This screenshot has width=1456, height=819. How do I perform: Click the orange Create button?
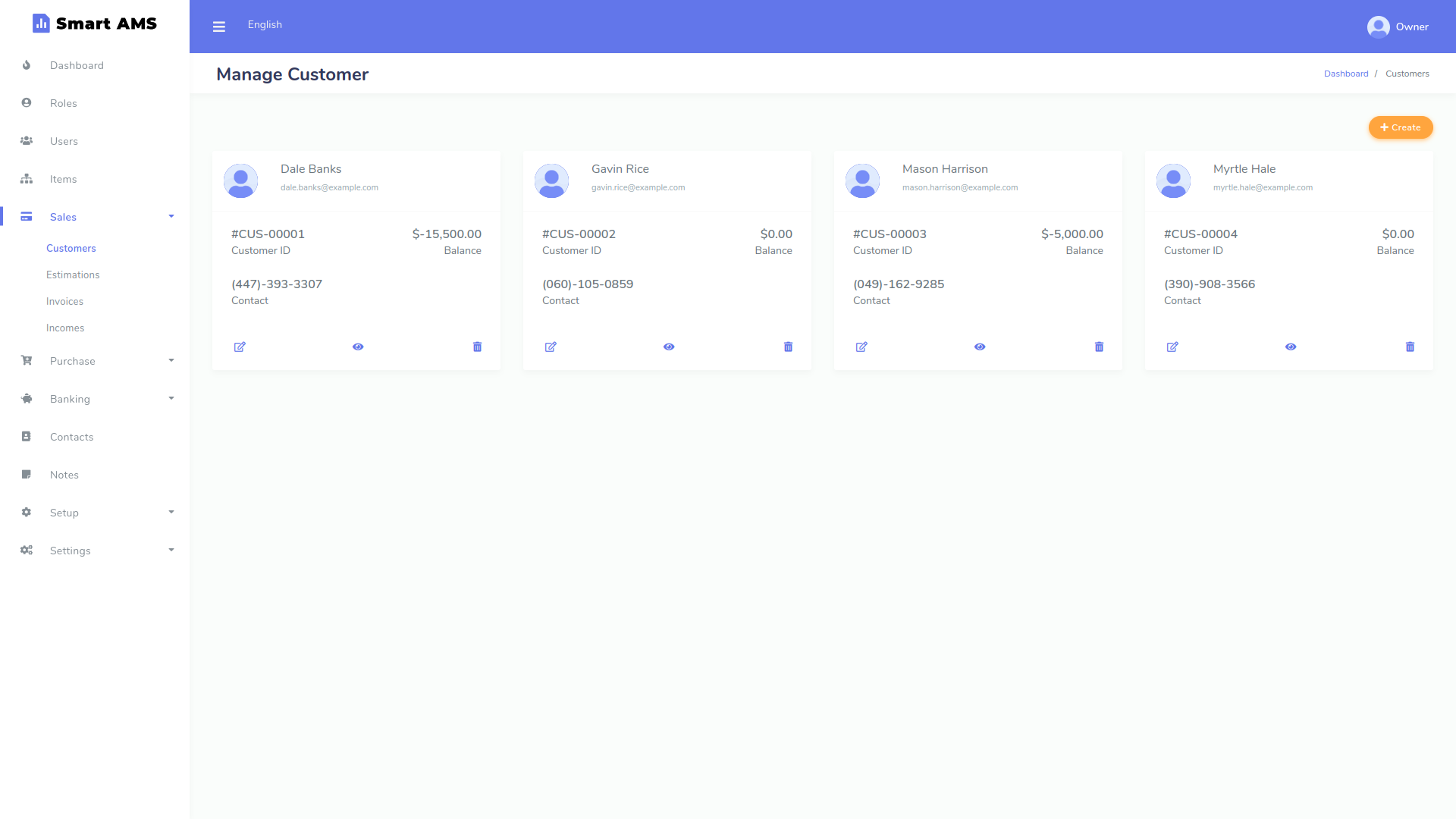pyautogui.click(x=1400, y=127)
